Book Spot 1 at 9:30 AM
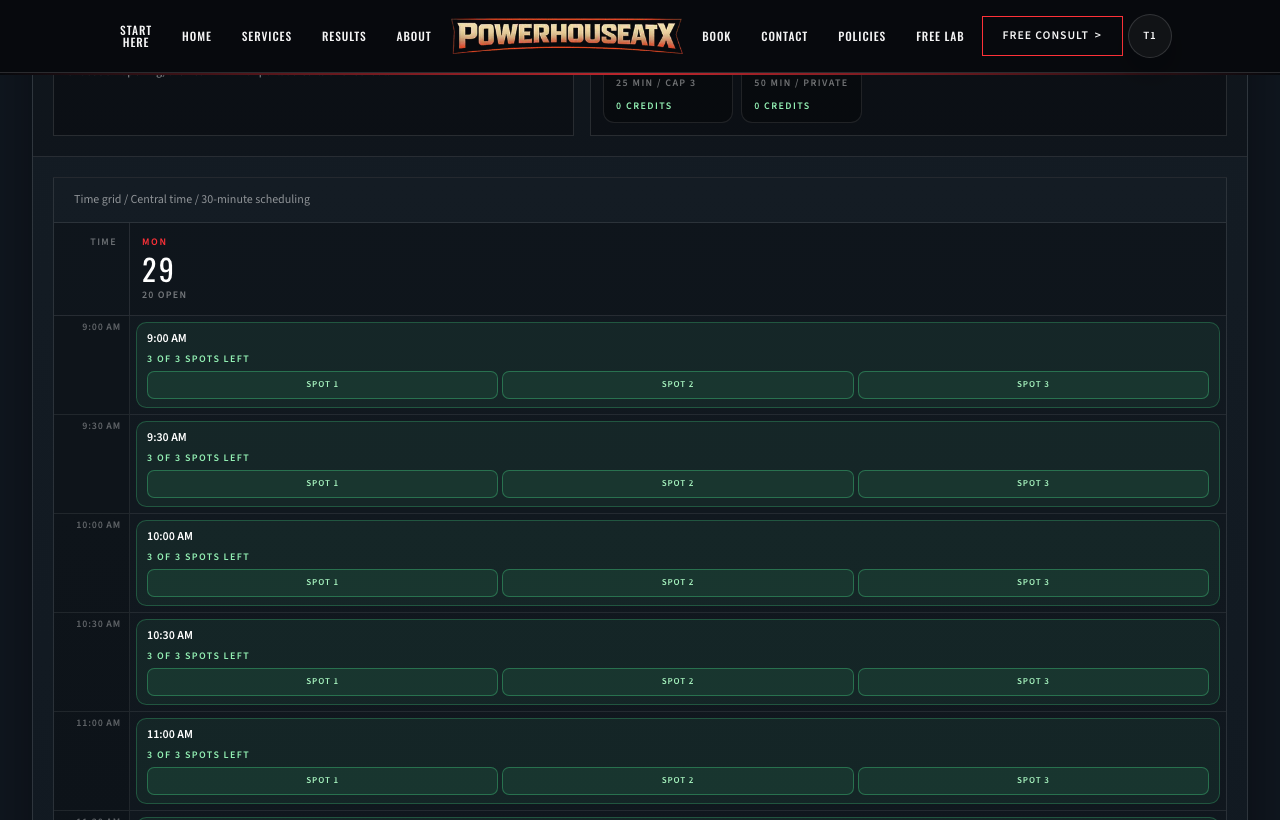This screenshot has width=1280, height=820. click(x=322, y=484)
